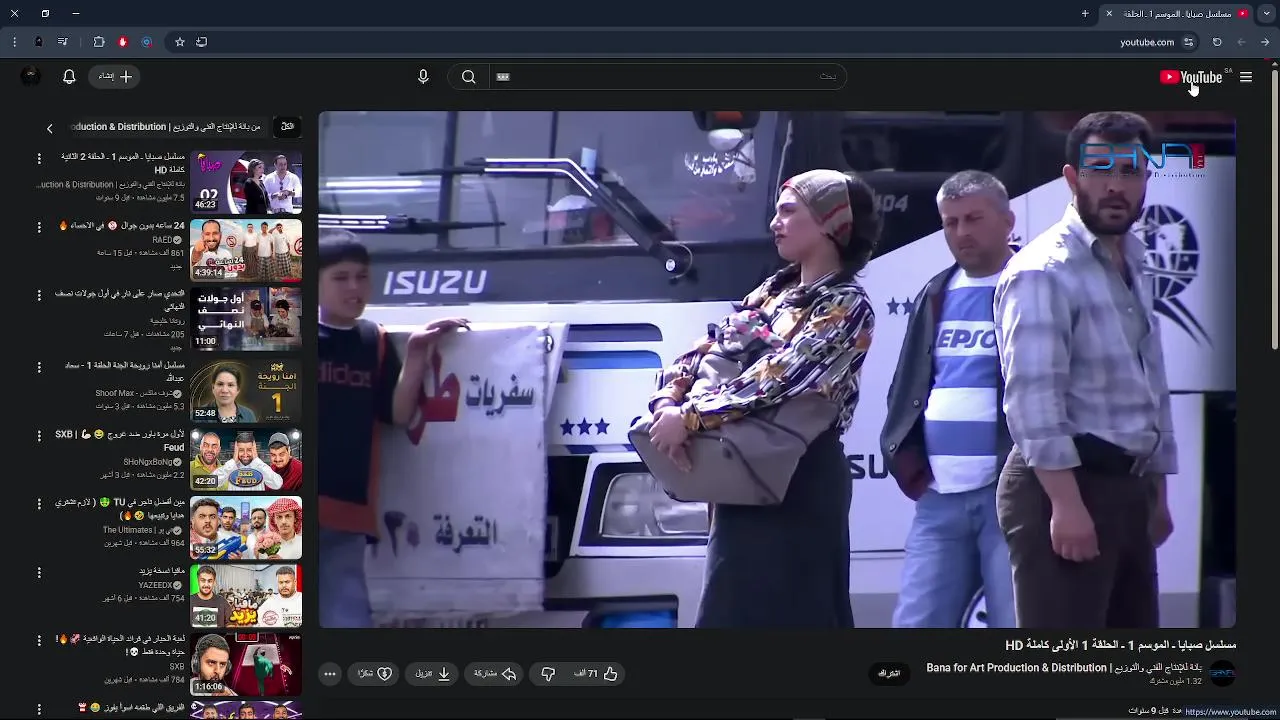Open options menu for أمنا رويحة الجنة
This screenshot has width=1280, height=720.
tap(39, 367)
